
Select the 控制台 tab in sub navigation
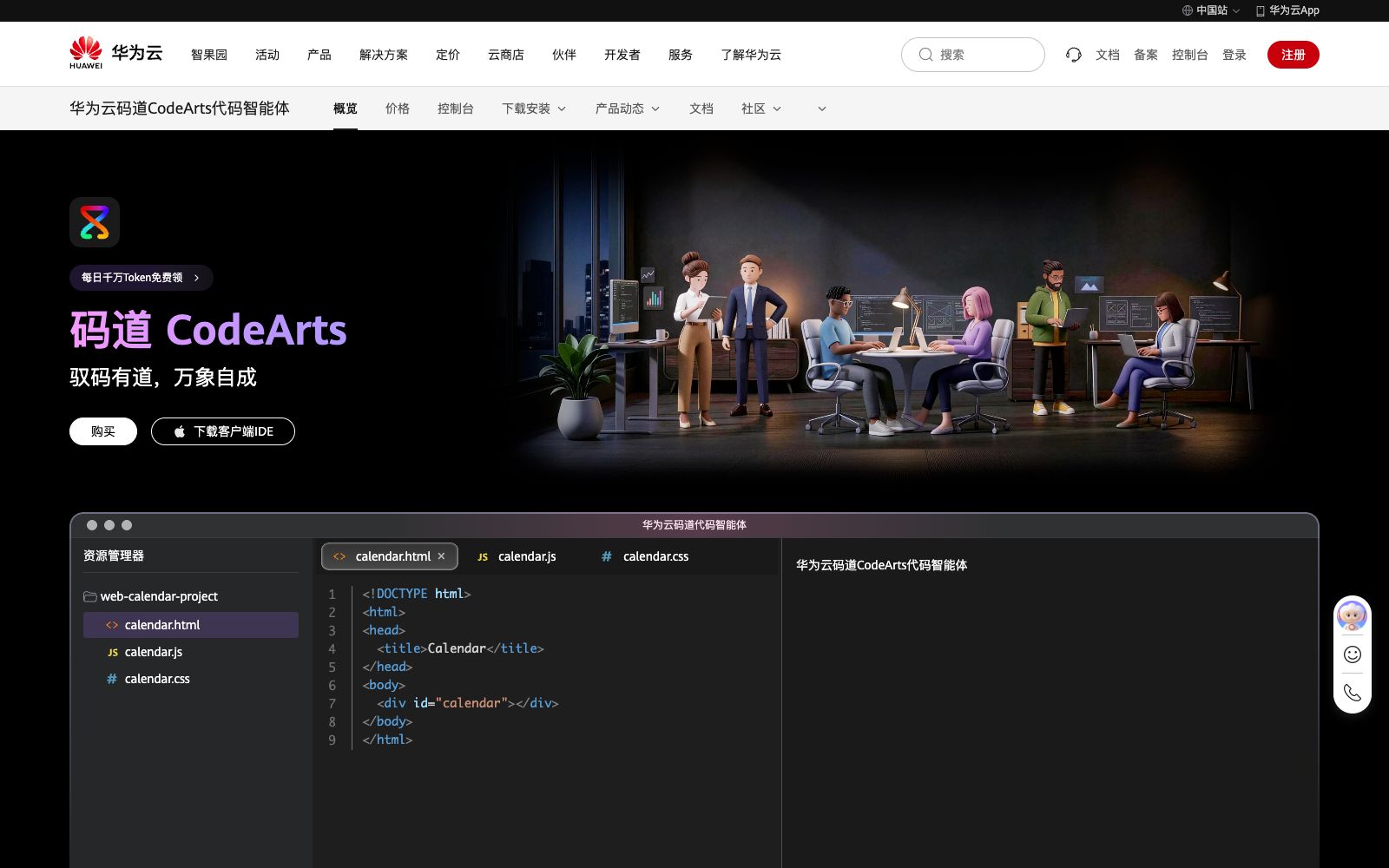(456, 108)
